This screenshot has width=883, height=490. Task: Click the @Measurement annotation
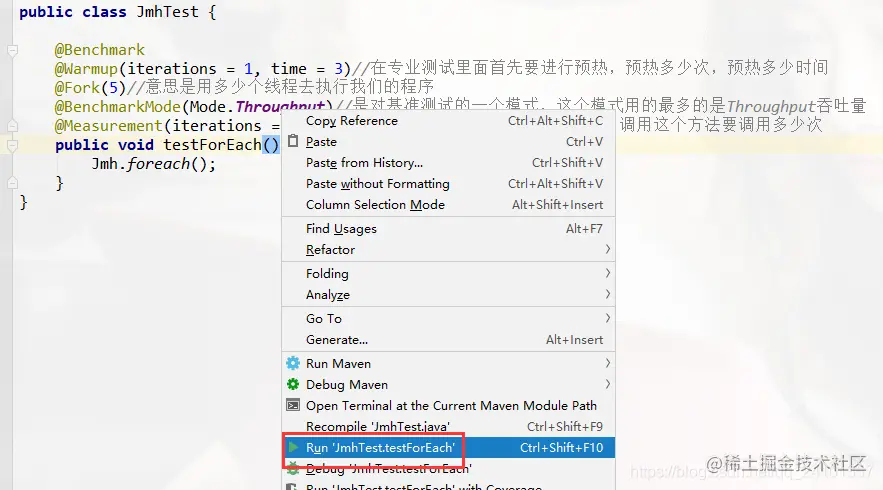tap(109, 126)
